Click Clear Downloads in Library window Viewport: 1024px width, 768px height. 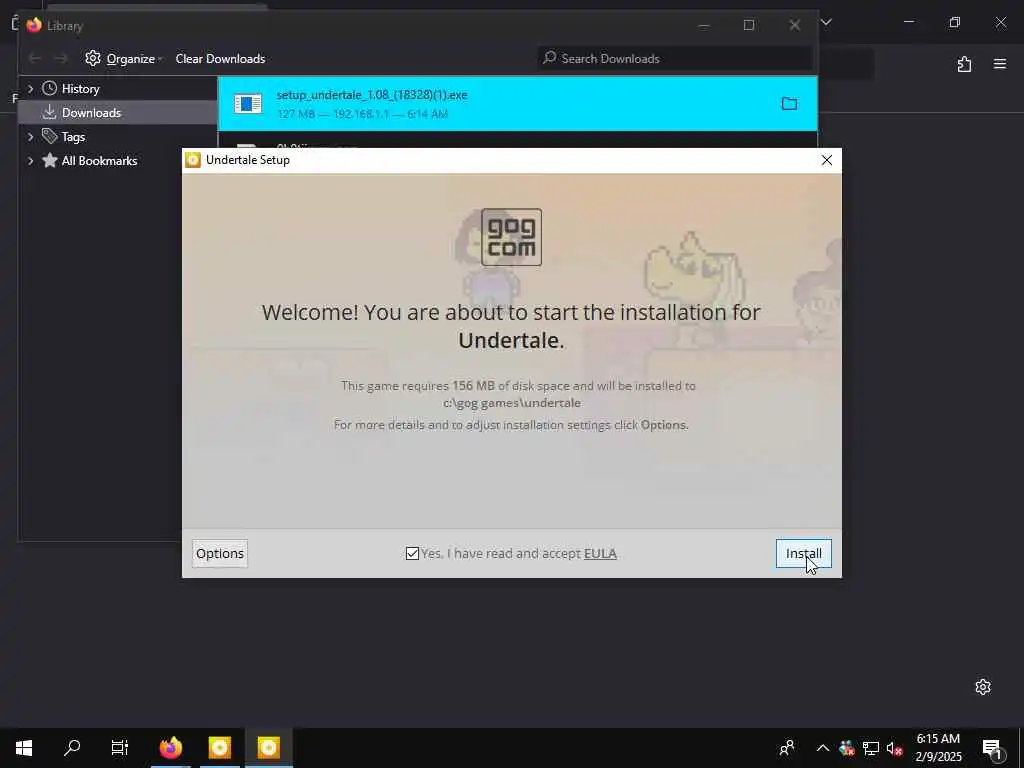(x=220, y=59)
